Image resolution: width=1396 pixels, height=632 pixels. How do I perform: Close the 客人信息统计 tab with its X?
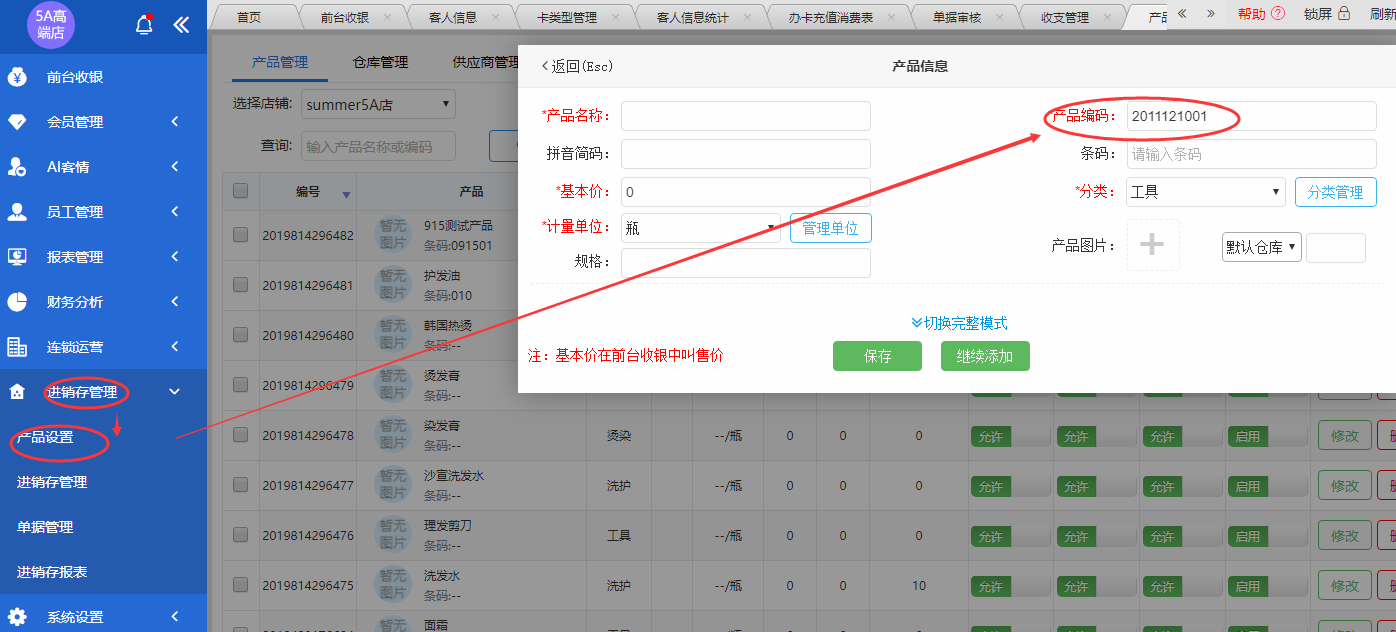747,17
